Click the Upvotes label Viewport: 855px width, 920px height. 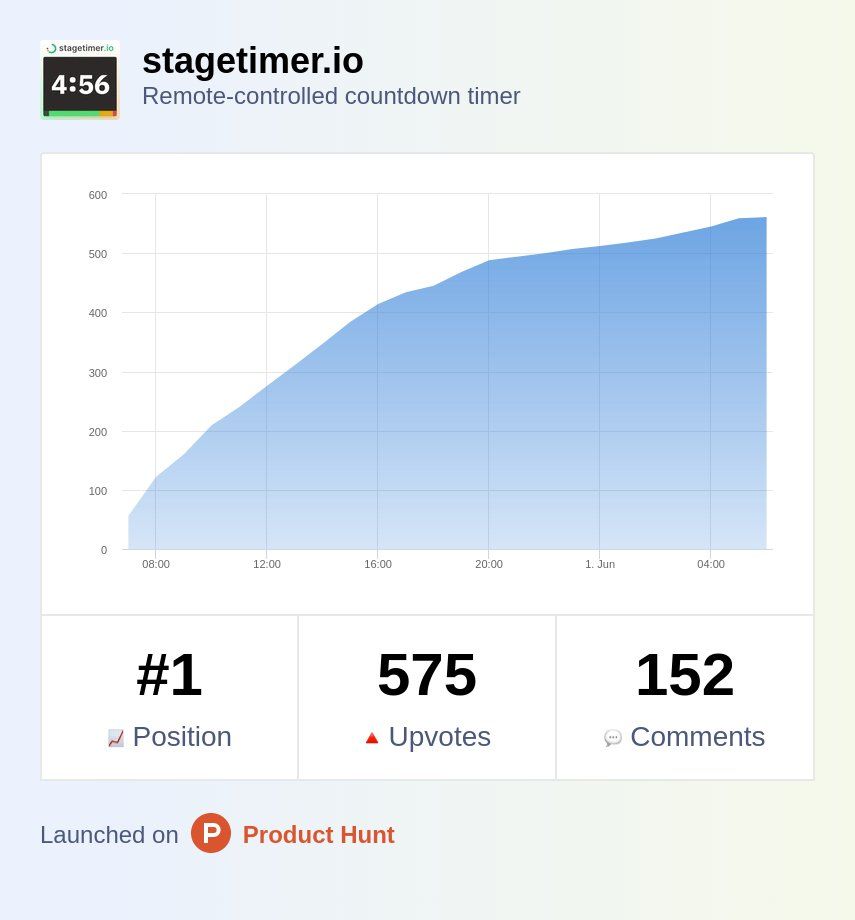pos(440,736)
